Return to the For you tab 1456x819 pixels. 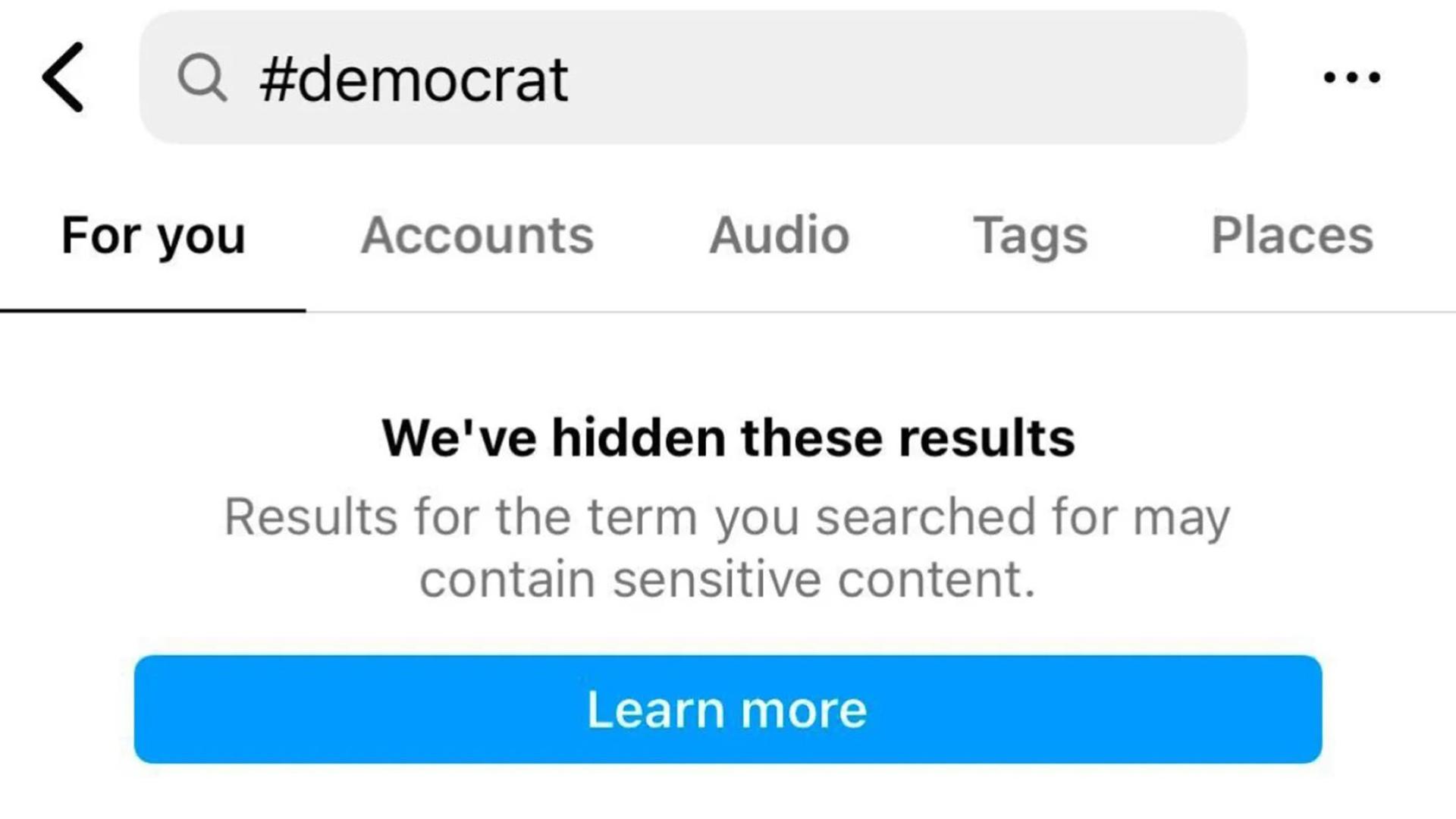pyautogui.click(x=152, y=235)
